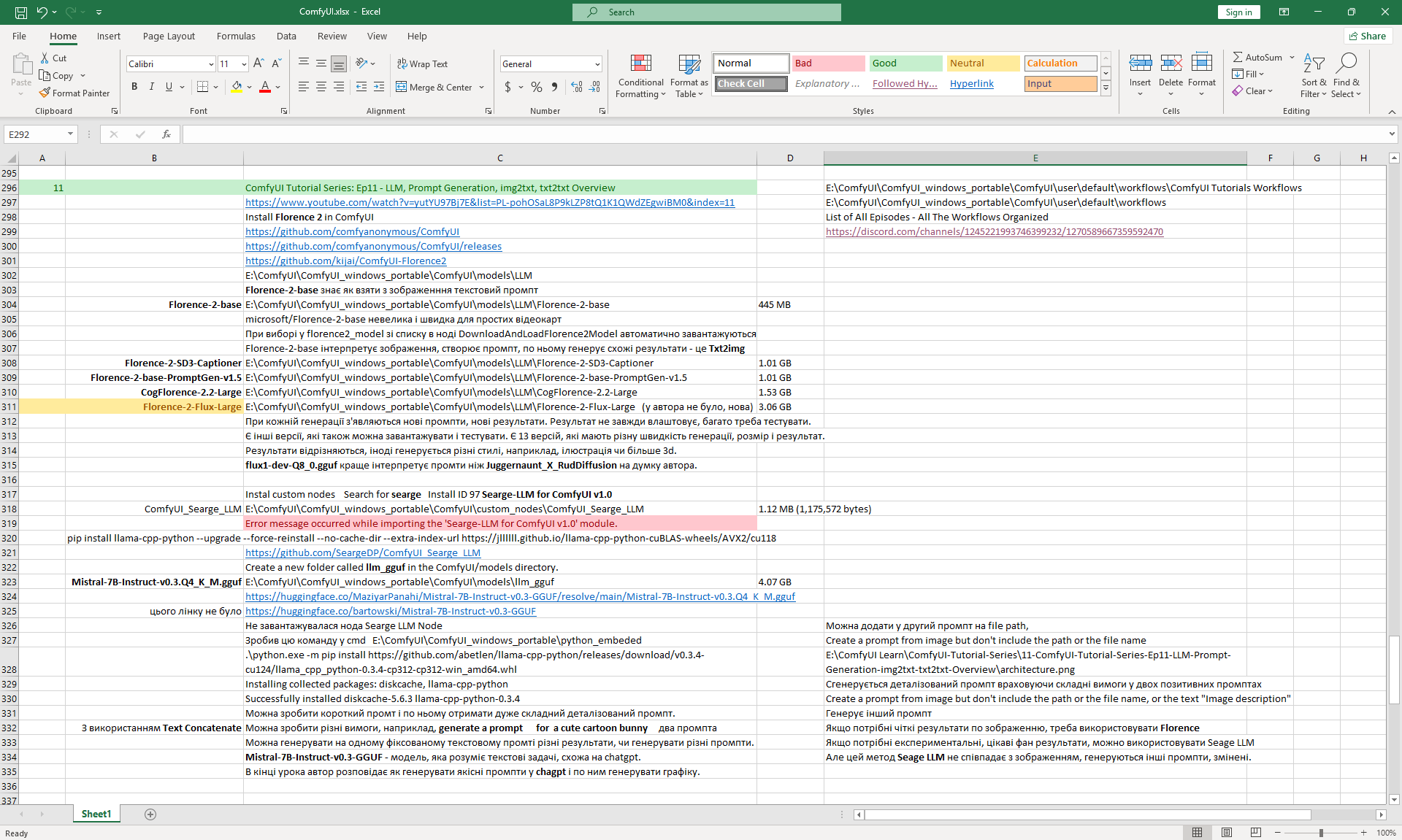Screen dimensions: 1402x840
Task: Open the Name Box dropdown arrow
Action: pyautogui.click(x=70, y=134)
